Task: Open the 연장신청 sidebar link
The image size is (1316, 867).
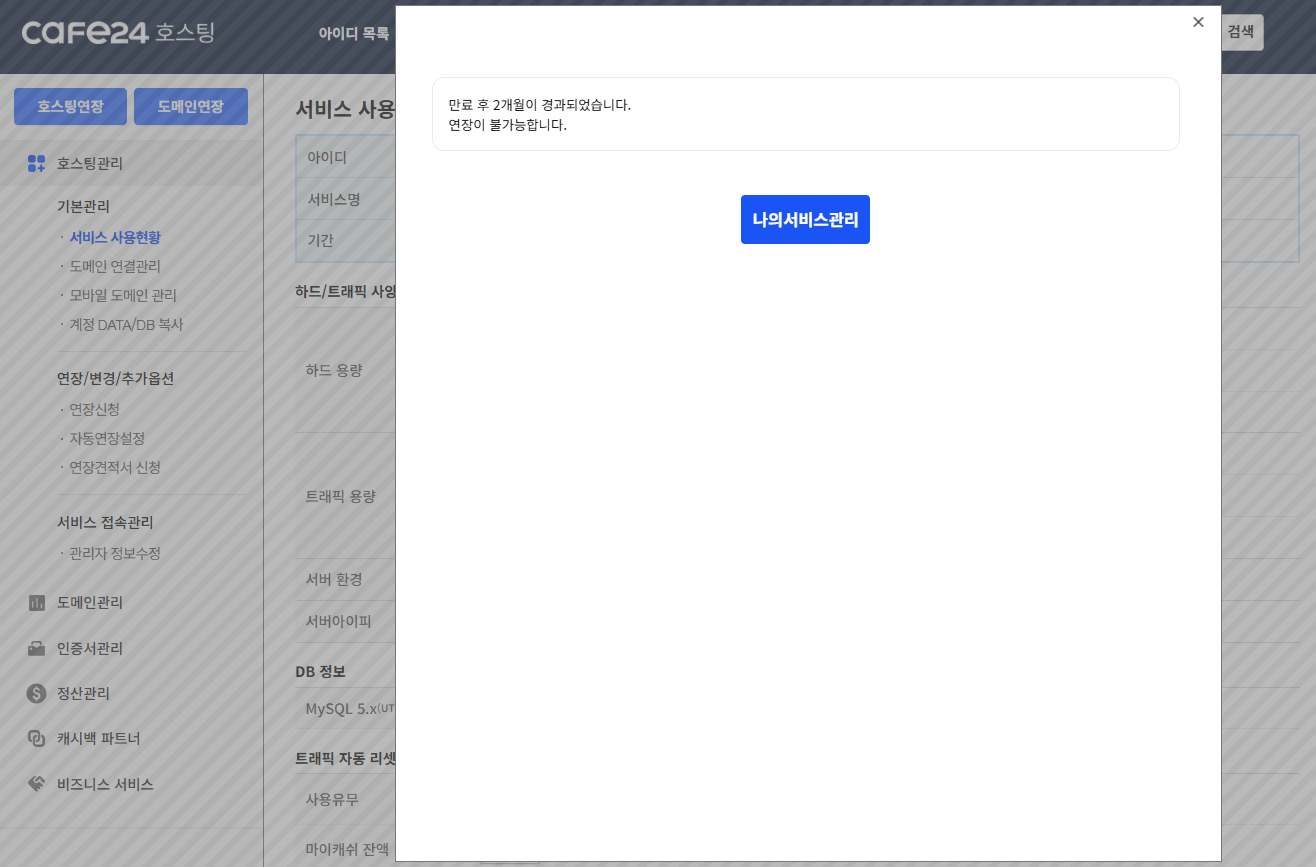Action: (94, 409)
